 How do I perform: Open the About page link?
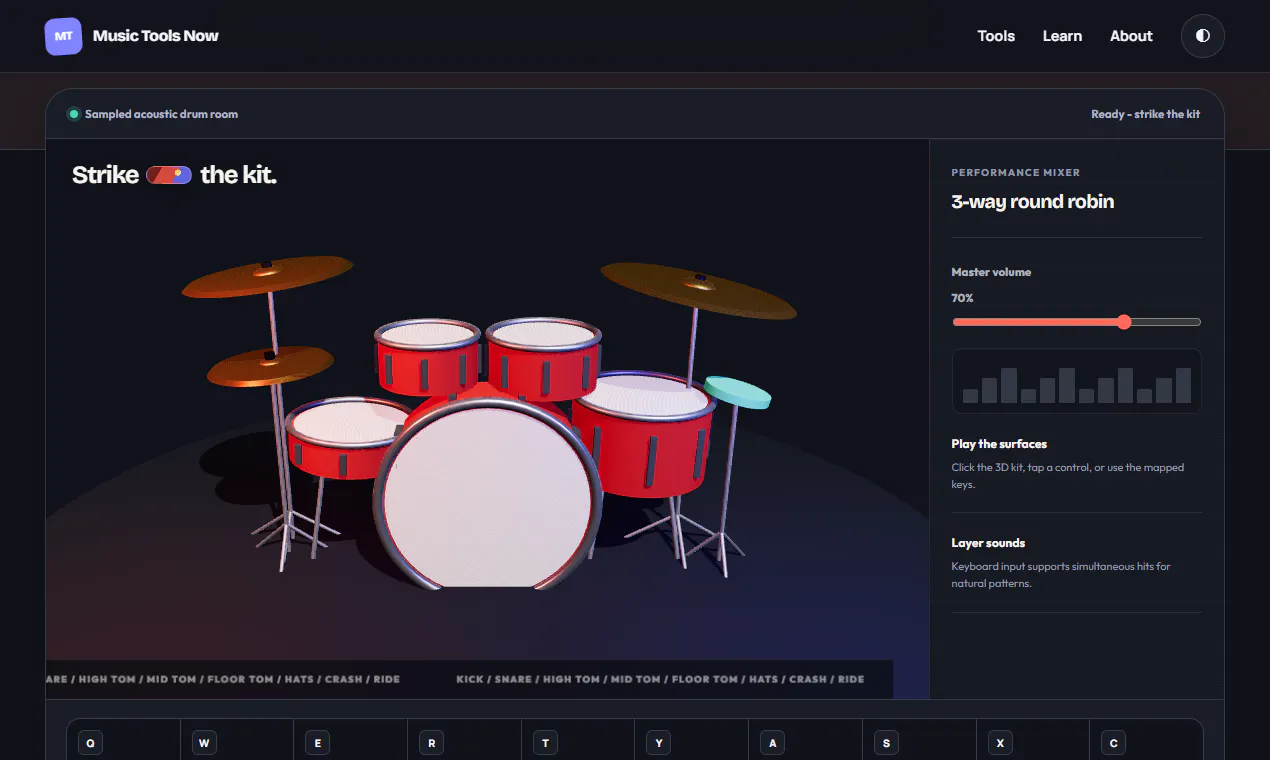click(1131, 36)
